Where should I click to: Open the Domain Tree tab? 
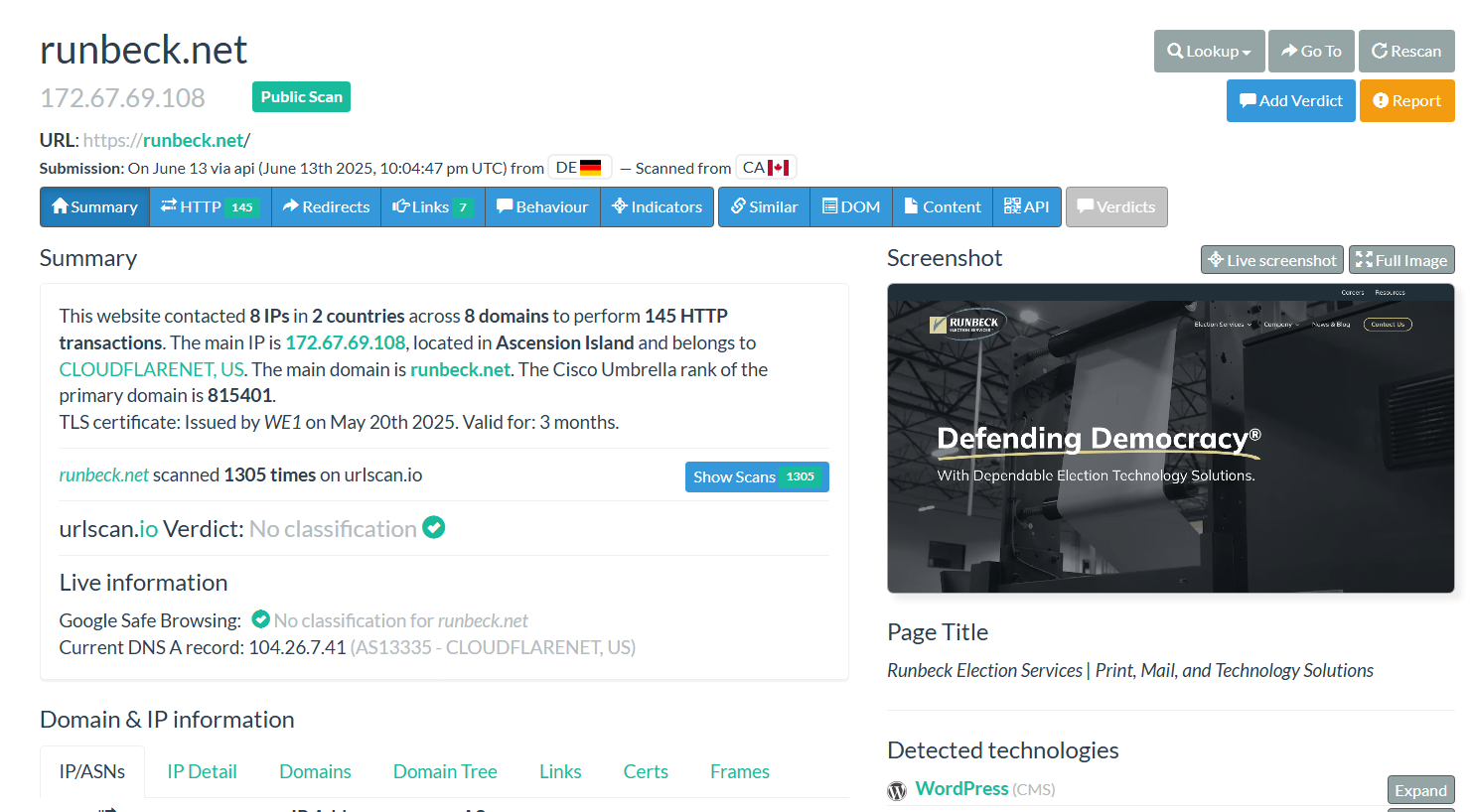click(x=445, y=771)
